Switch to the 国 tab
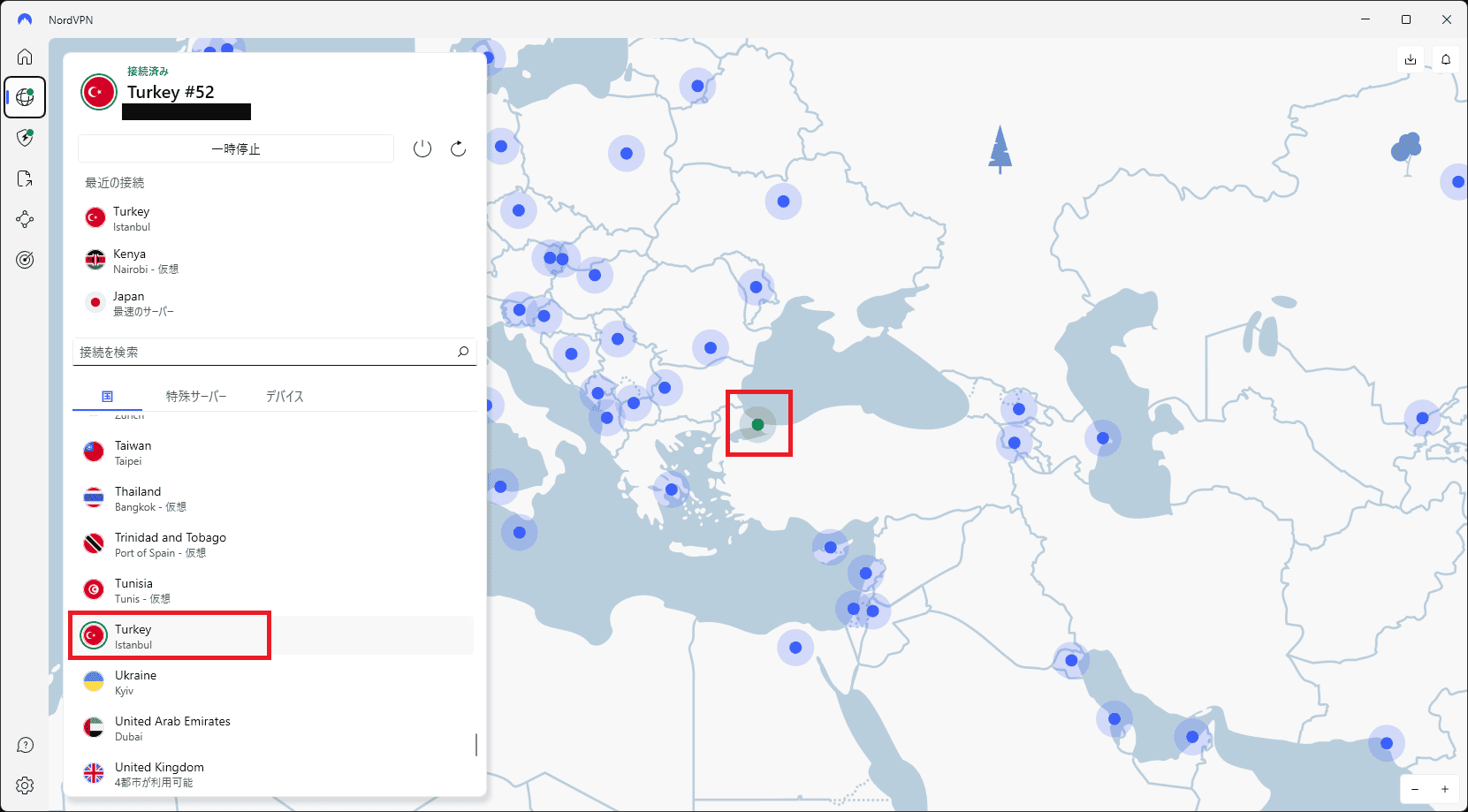The image size is (1468, 812). tap(107, 397)
